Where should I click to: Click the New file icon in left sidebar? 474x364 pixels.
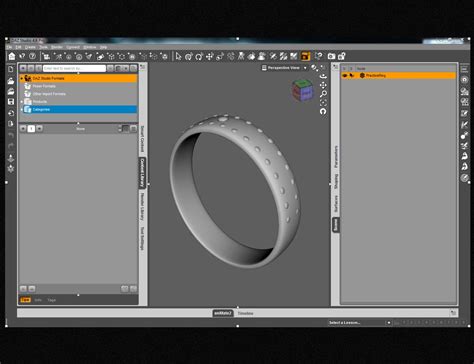pos(11,69)
